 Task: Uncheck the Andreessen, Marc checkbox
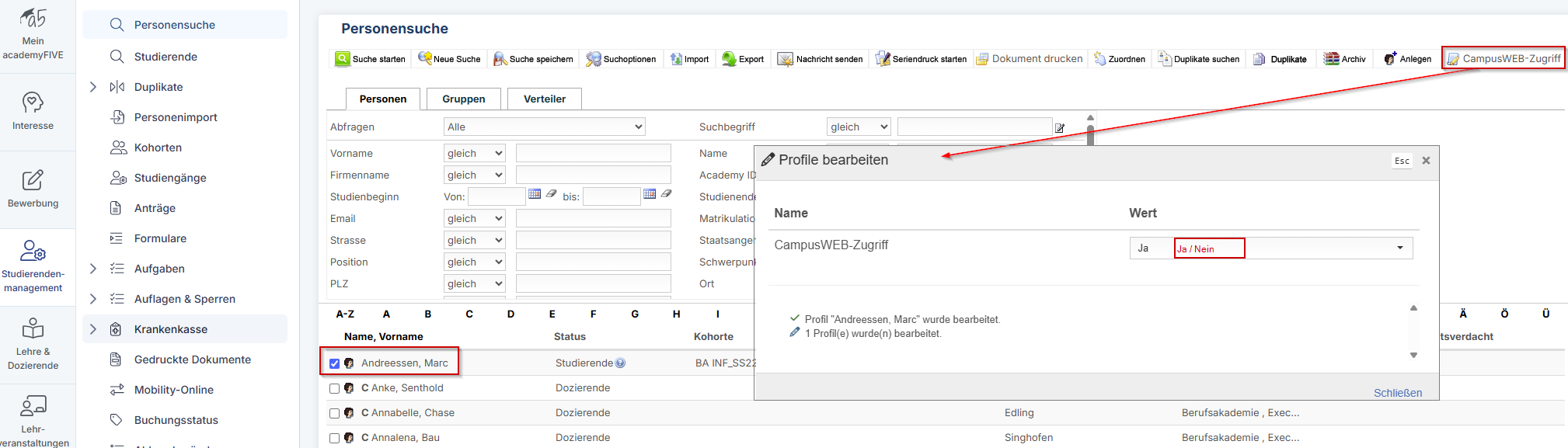334,363
